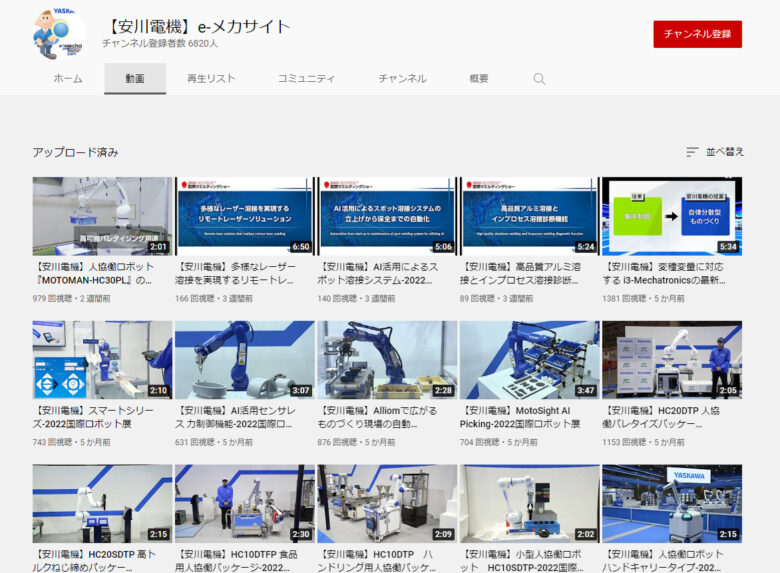
Task: Play the 2:10 スマートシリーズ video thumbnail
Action: (x=102, y=360)
